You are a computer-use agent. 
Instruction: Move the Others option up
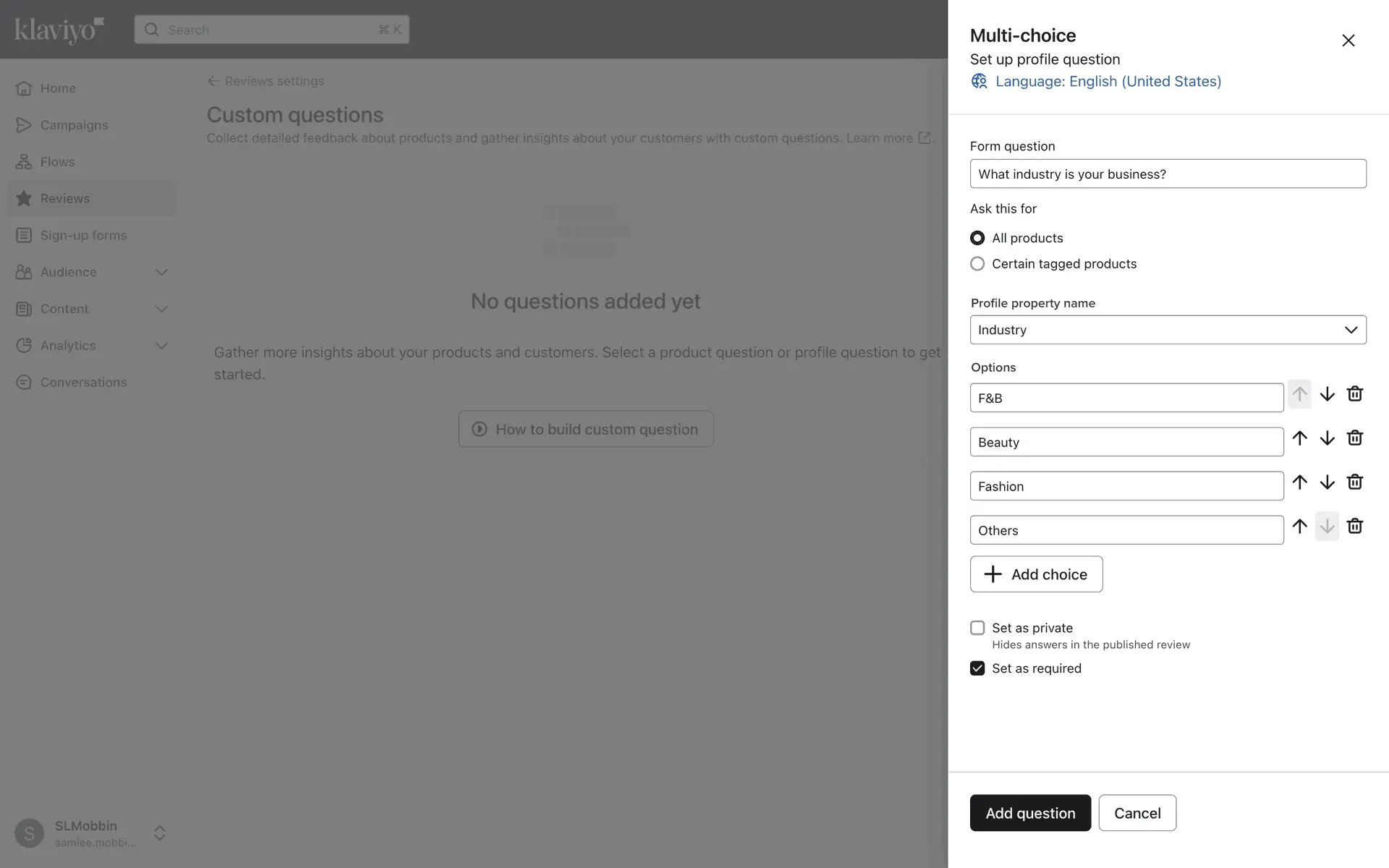point(1299,527)
